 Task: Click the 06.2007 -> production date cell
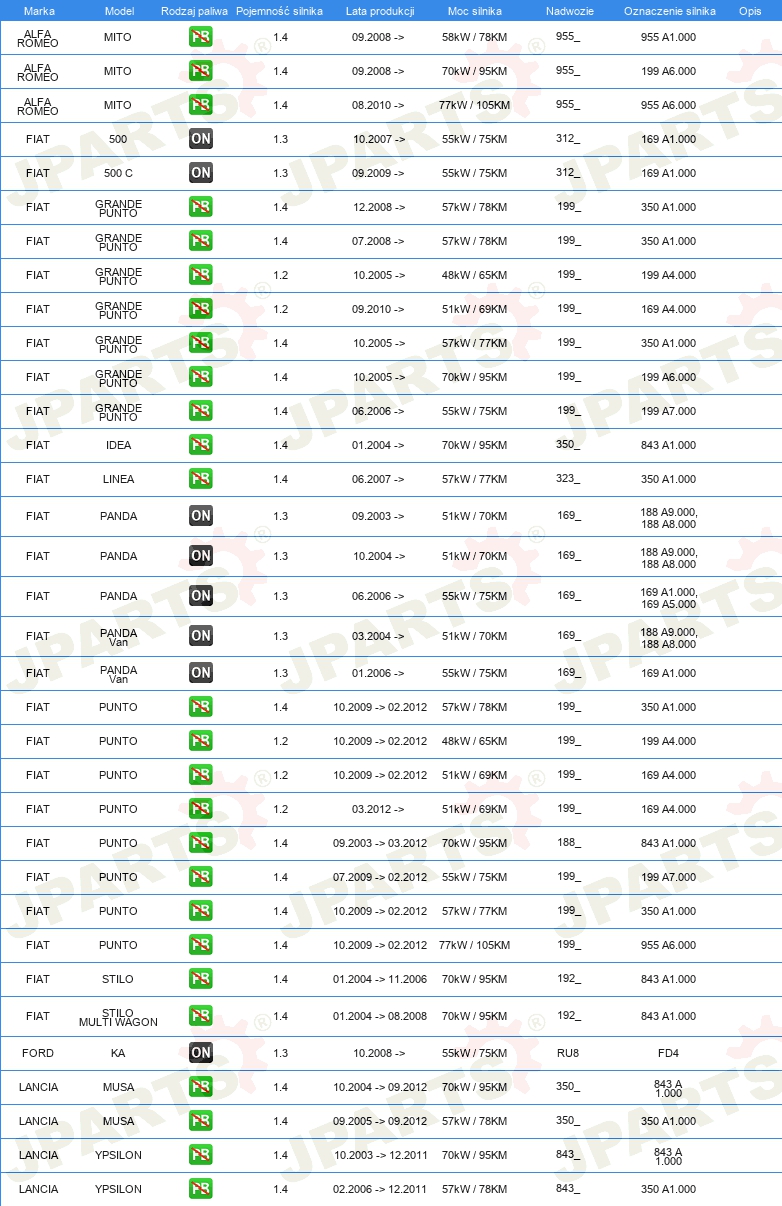(x=379, y=479)
